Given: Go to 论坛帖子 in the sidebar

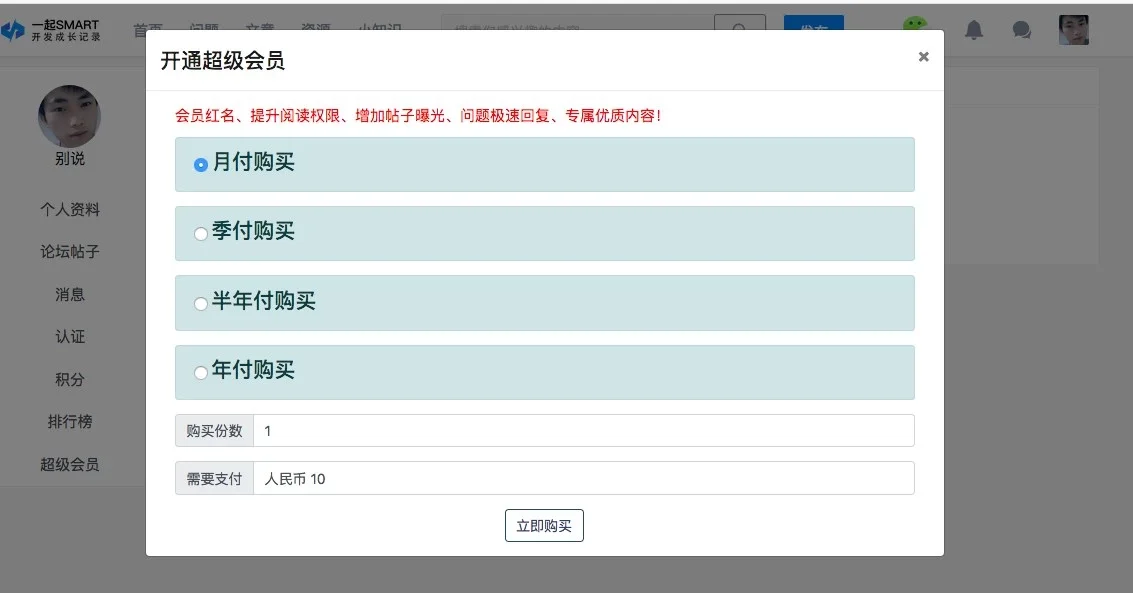Looking at the screenshot, I should click(x=70, y=252).
